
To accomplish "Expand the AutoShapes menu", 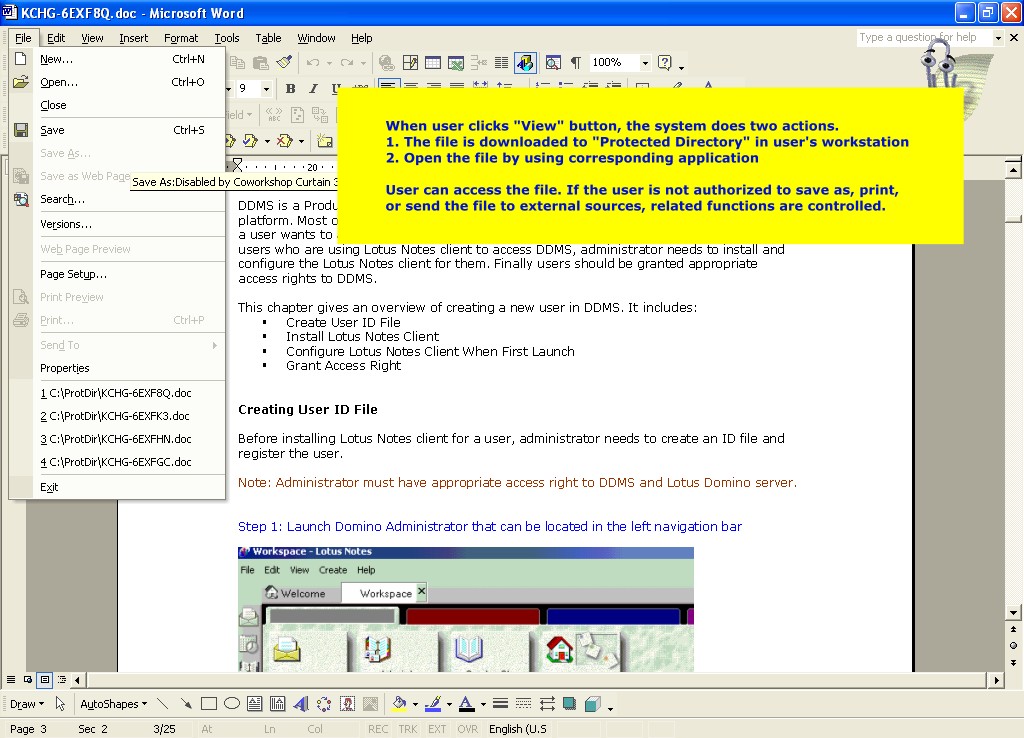I will click(113, 704).
